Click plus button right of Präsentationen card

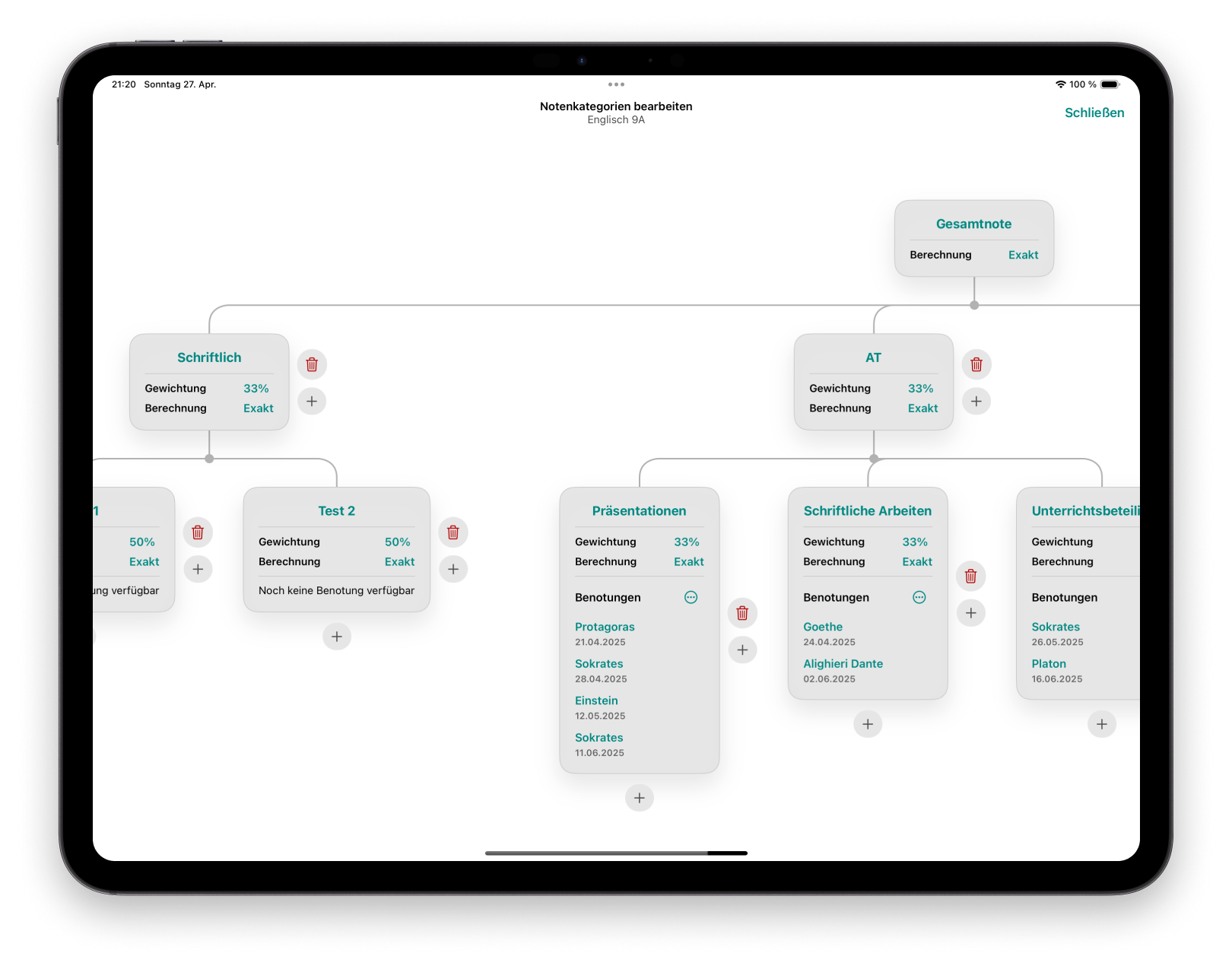click(x=743, y=650)
